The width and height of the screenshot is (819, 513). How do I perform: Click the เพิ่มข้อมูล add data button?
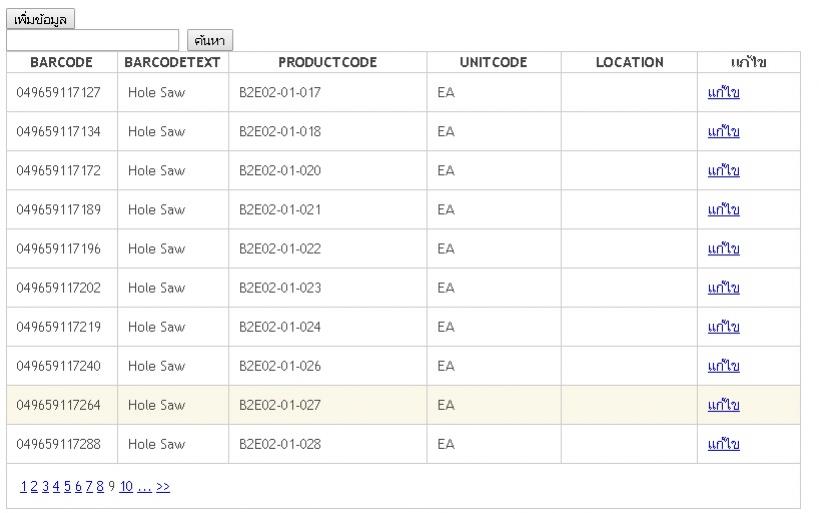[41, 19]
